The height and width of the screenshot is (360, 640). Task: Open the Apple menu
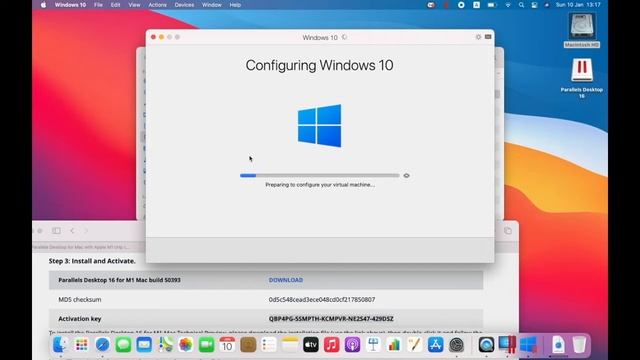tap(44, 5)
